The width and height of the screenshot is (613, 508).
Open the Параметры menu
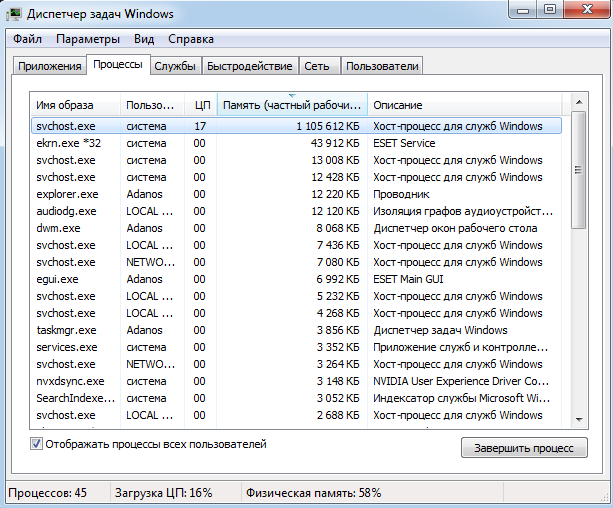[x=87, y=40]
